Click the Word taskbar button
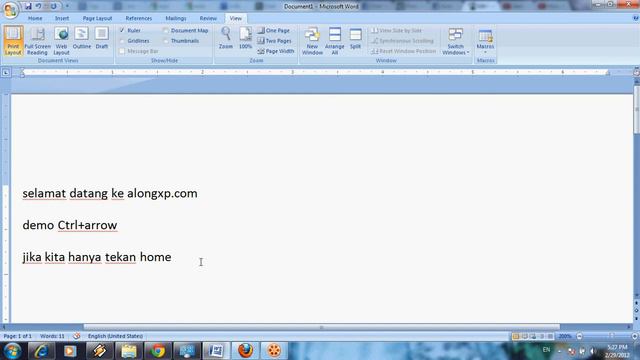 click(x=216, y=351)
